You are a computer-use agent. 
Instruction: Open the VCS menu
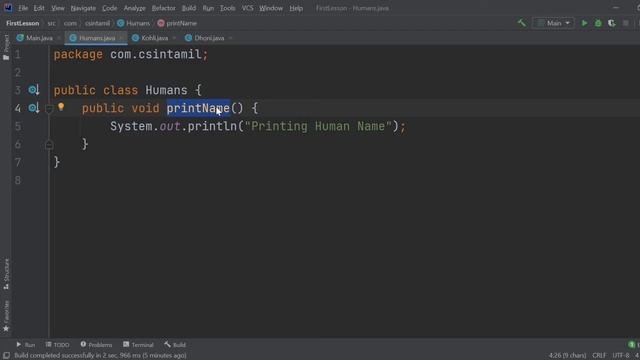coord(247,8)
